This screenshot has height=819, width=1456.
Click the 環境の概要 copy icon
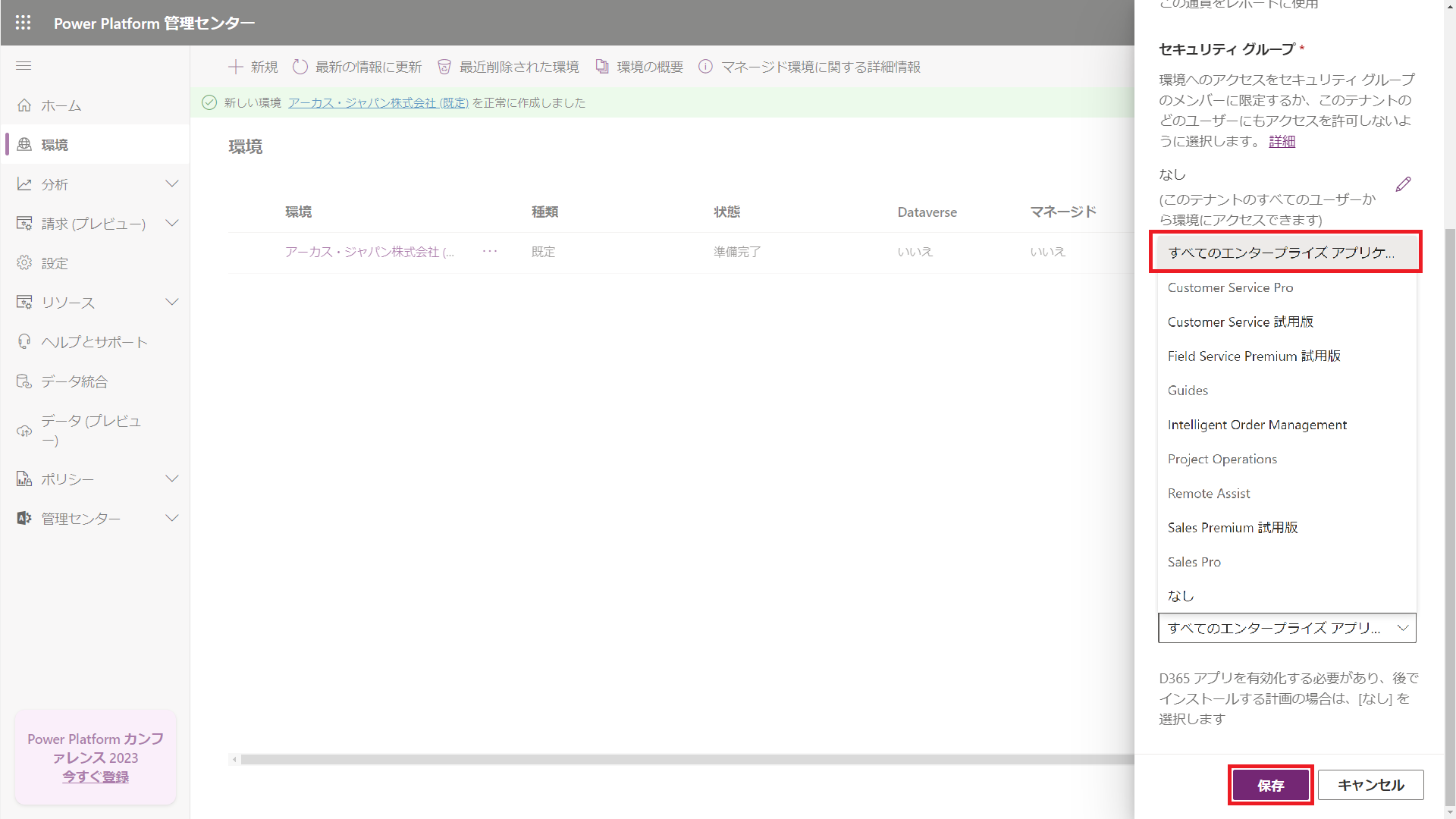pyautogui.click(x=602, y=67)
